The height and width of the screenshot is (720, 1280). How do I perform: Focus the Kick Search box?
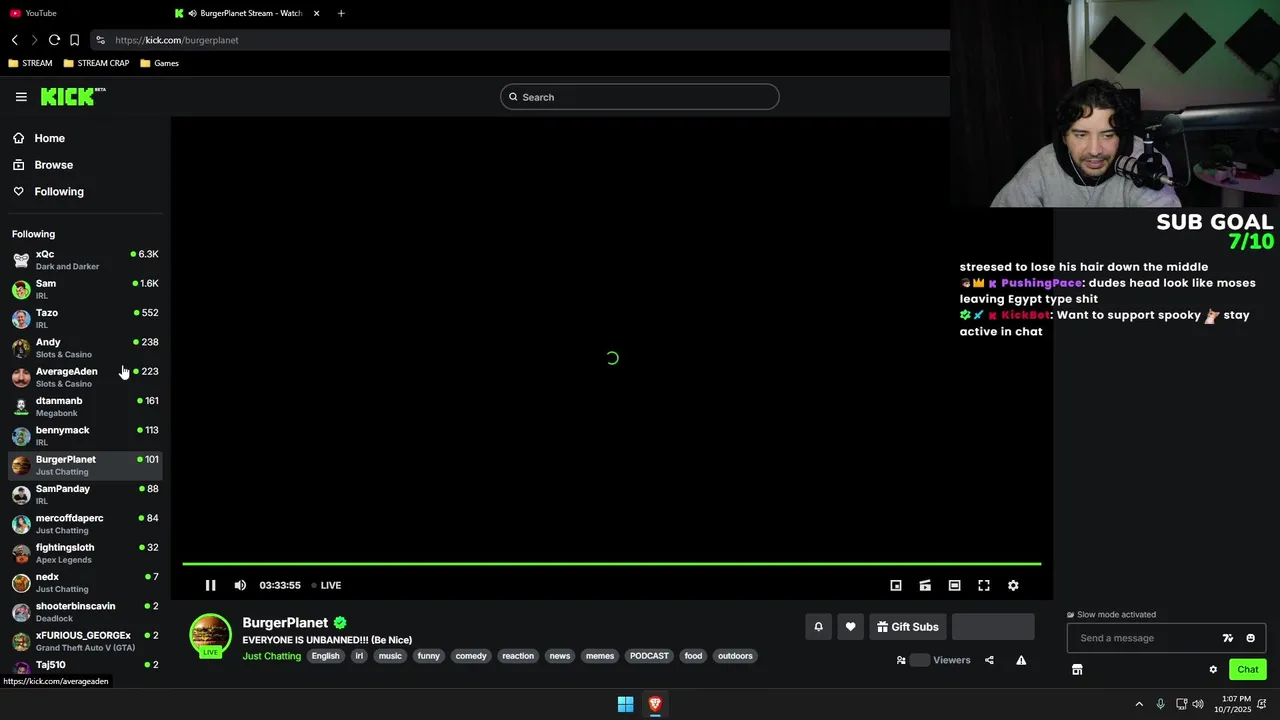coord(640,97)
